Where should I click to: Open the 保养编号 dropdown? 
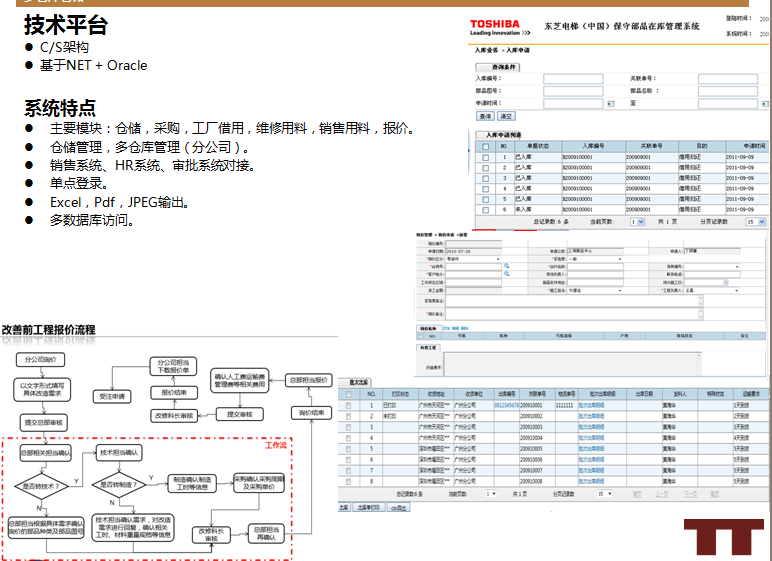(712, 266)
